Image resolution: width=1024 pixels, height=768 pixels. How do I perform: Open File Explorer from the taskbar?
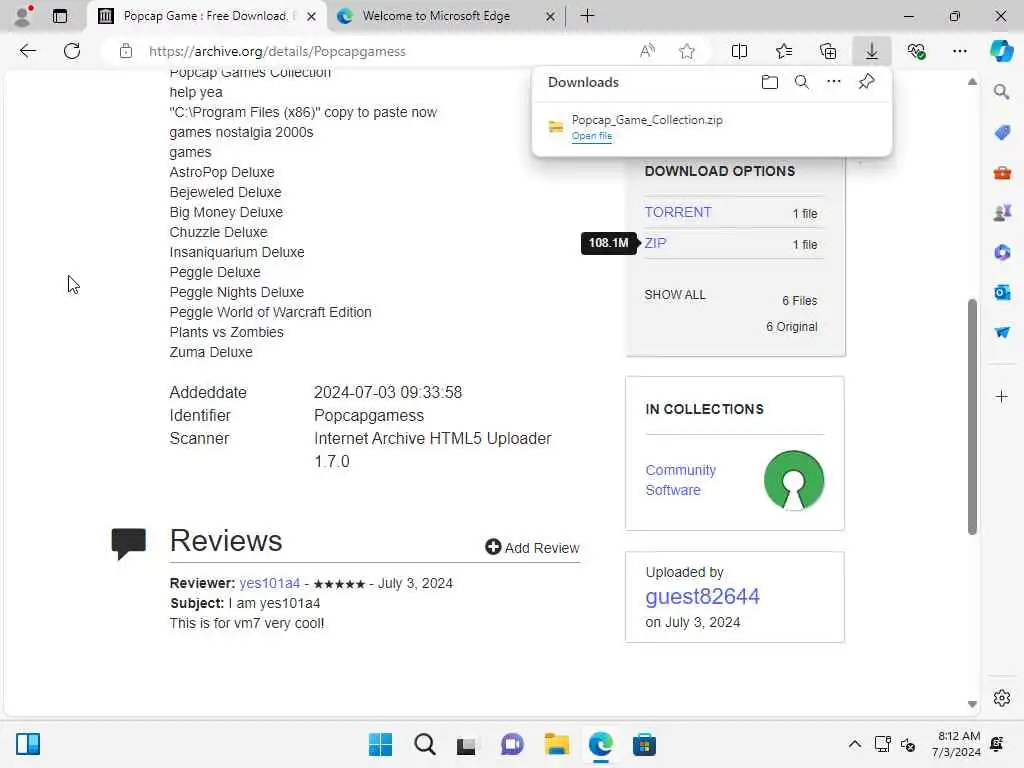pyautogui.click(x=556, y=744)
